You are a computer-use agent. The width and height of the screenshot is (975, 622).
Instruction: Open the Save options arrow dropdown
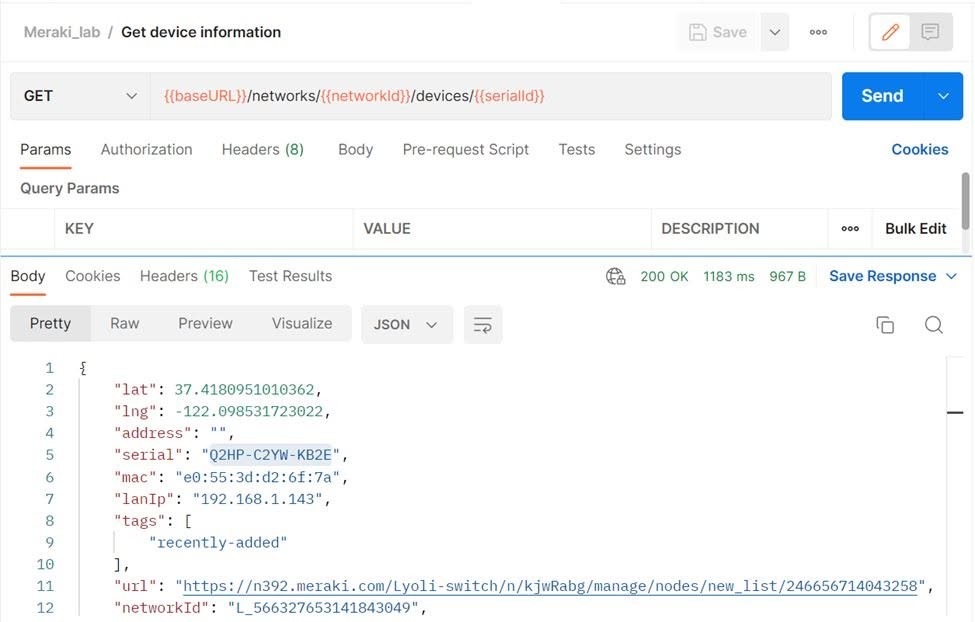pyautogui.click(x=775, y=32)
